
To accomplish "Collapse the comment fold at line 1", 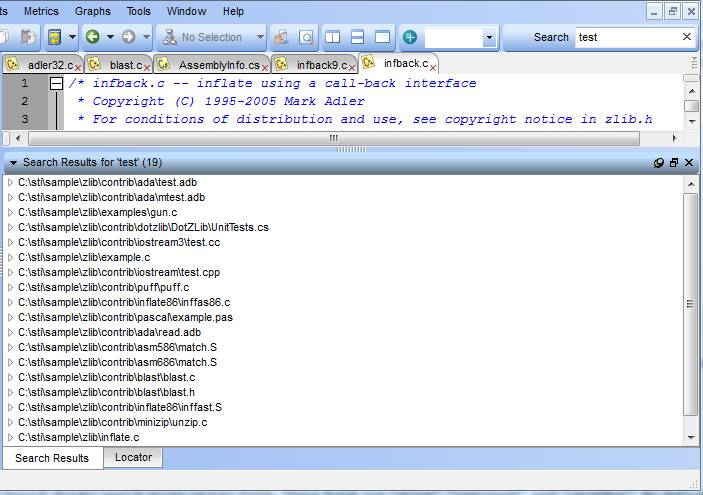I will click(56, 83).
